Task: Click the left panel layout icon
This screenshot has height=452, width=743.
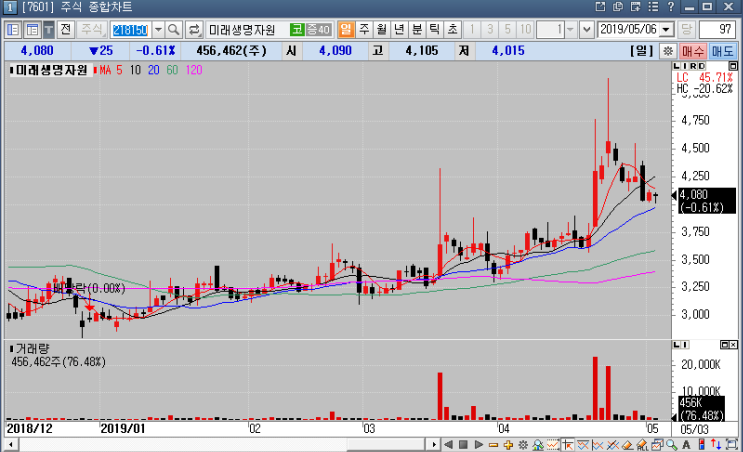Action: 13,30
